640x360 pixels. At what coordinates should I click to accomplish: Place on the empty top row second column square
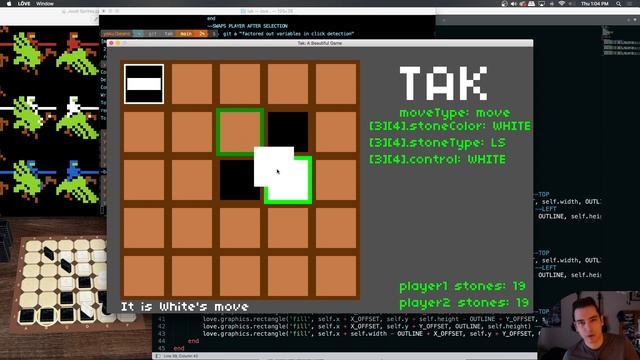tap(192, 84)
